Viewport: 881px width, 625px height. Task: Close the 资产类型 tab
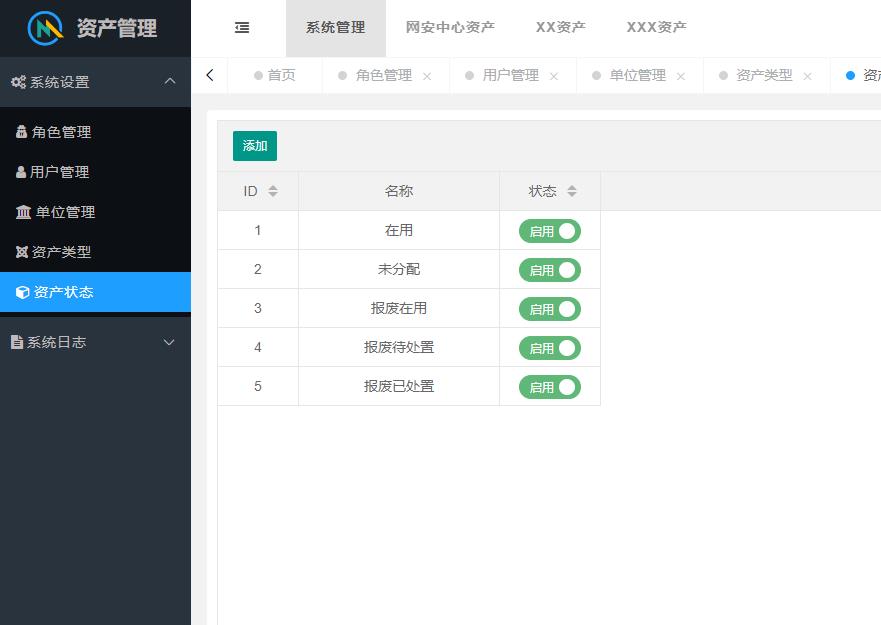pos(807,76)
